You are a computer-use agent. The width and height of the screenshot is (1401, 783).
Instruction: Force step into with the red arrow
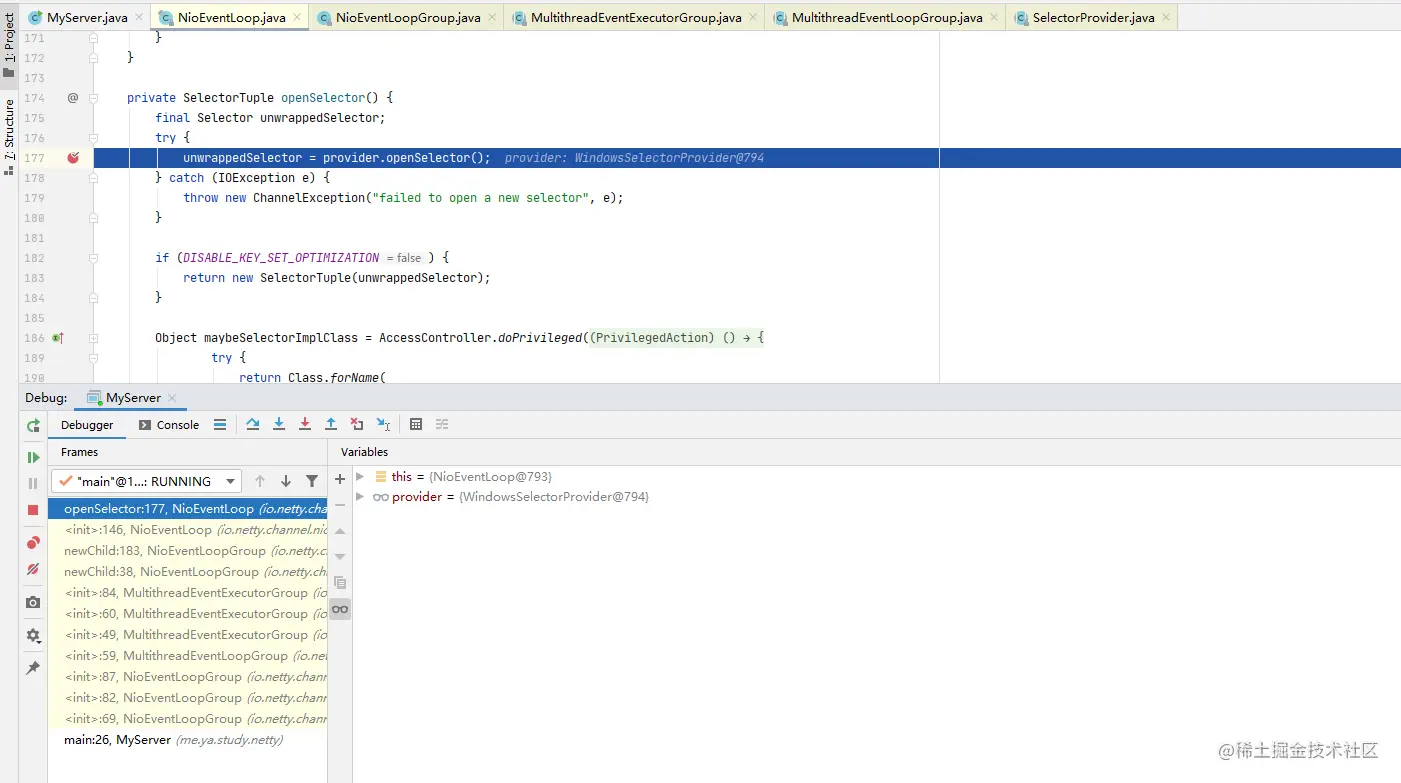tap(305, 425)
